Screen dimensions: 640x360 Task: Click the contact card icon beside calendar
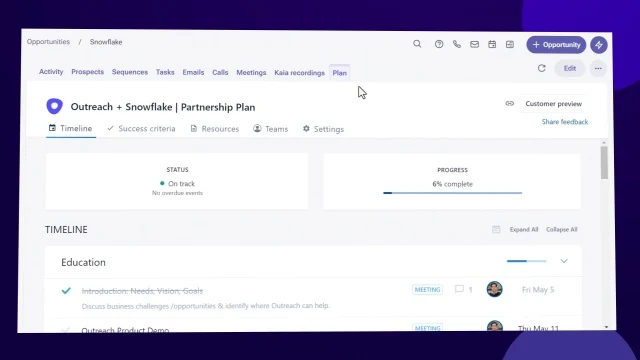click(510, 44)
